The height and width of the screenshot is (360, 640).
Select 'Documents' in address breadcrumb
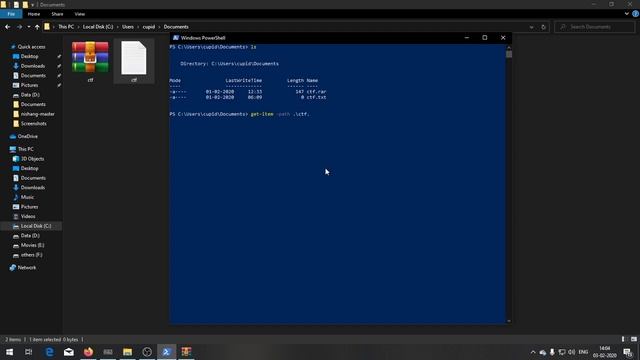(176, 27)
